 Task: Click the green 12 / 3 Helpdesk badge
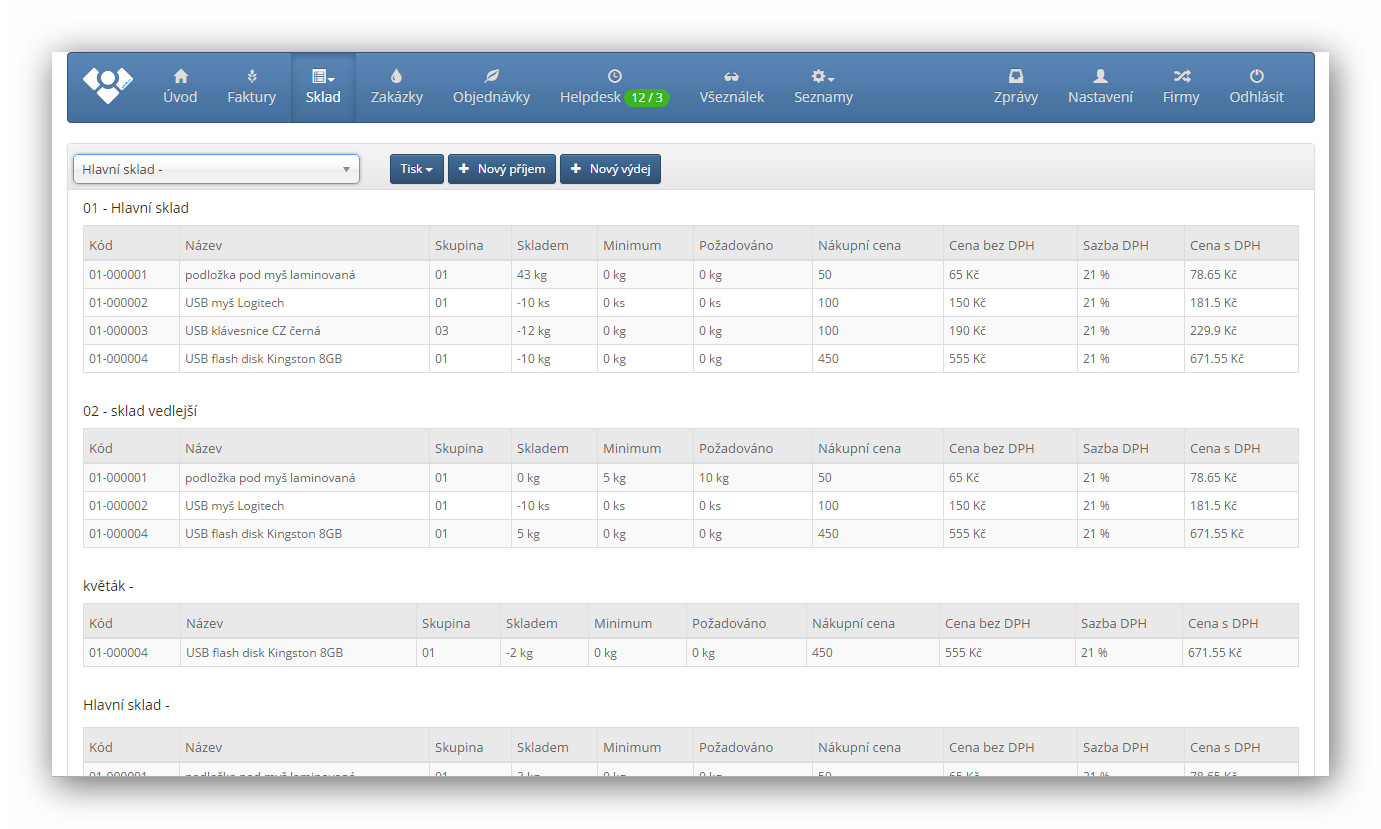pos(647,98)
